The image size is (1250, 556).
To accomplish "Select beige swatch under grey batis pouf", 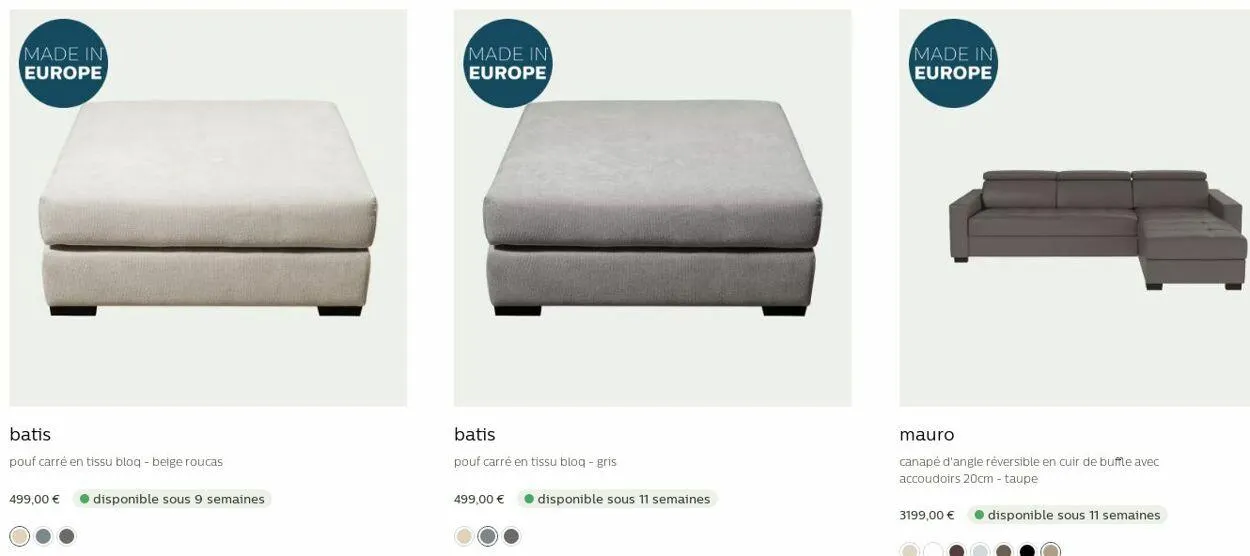I will (x=464, y=536).
